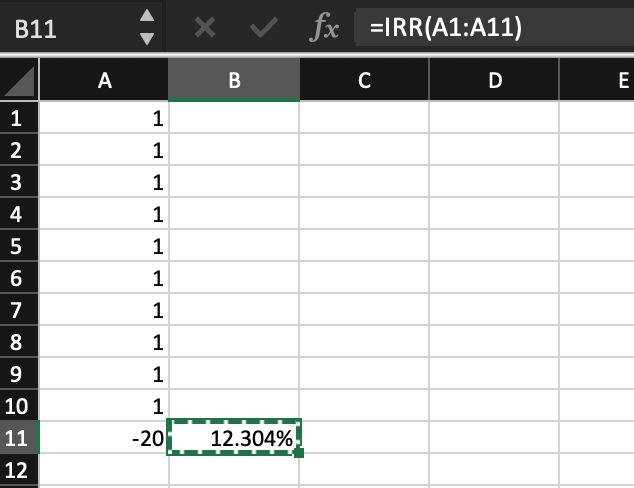Click empty cell C5

pyautogui.click(x=364, y=245)
